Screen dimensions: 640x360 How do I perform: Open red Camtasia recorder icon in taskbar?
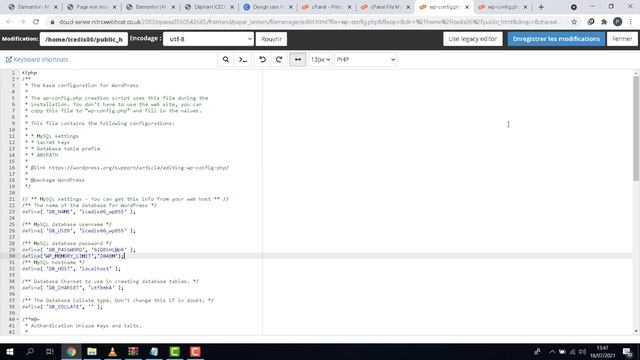coord(195,351)
